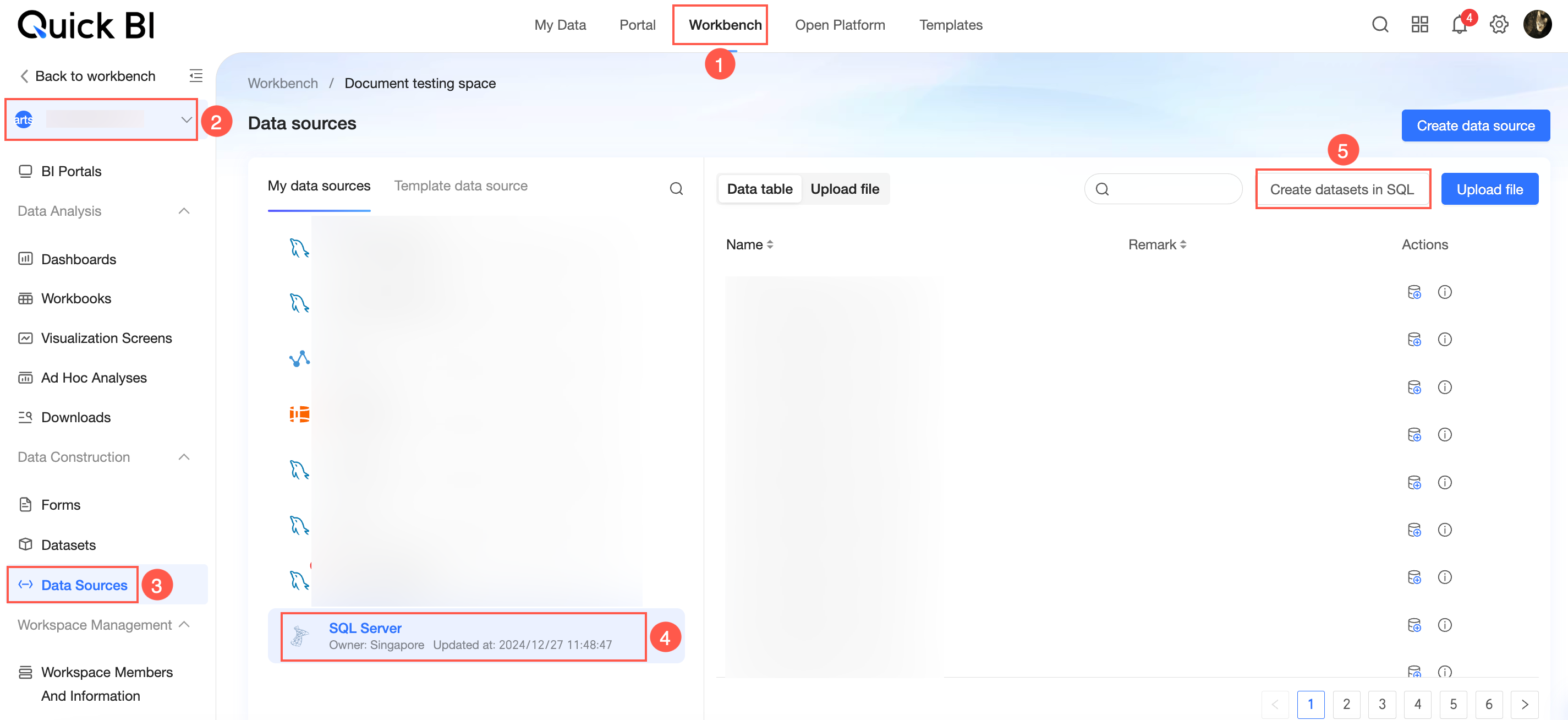Viewport: 1568px width, 720px height.
Task: Click the info icon in the first table row
Action: 1444,292
